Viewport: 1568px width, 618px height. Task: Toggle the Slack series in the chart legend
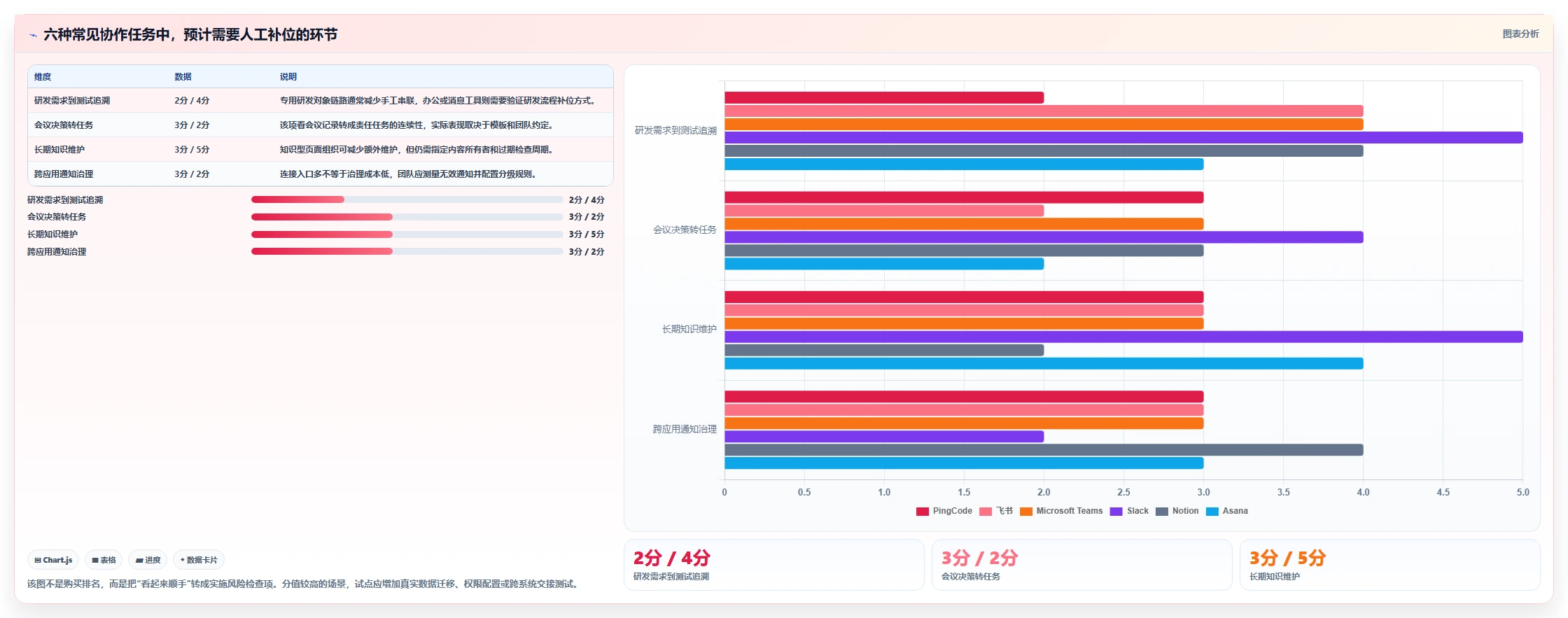[x=1129, y=511]
